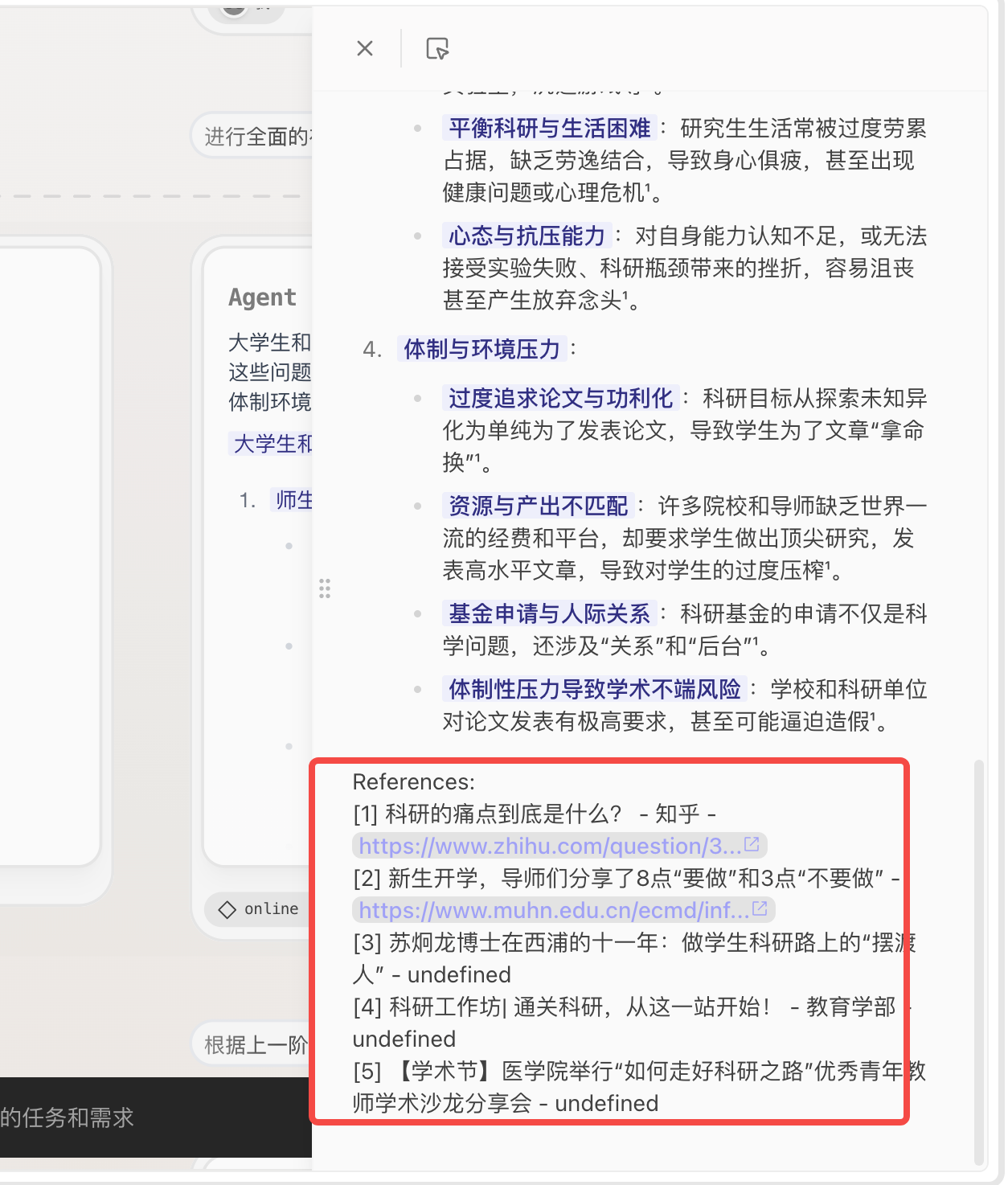Click the diamond icon beside the online tag

click(x=227, y=909)
